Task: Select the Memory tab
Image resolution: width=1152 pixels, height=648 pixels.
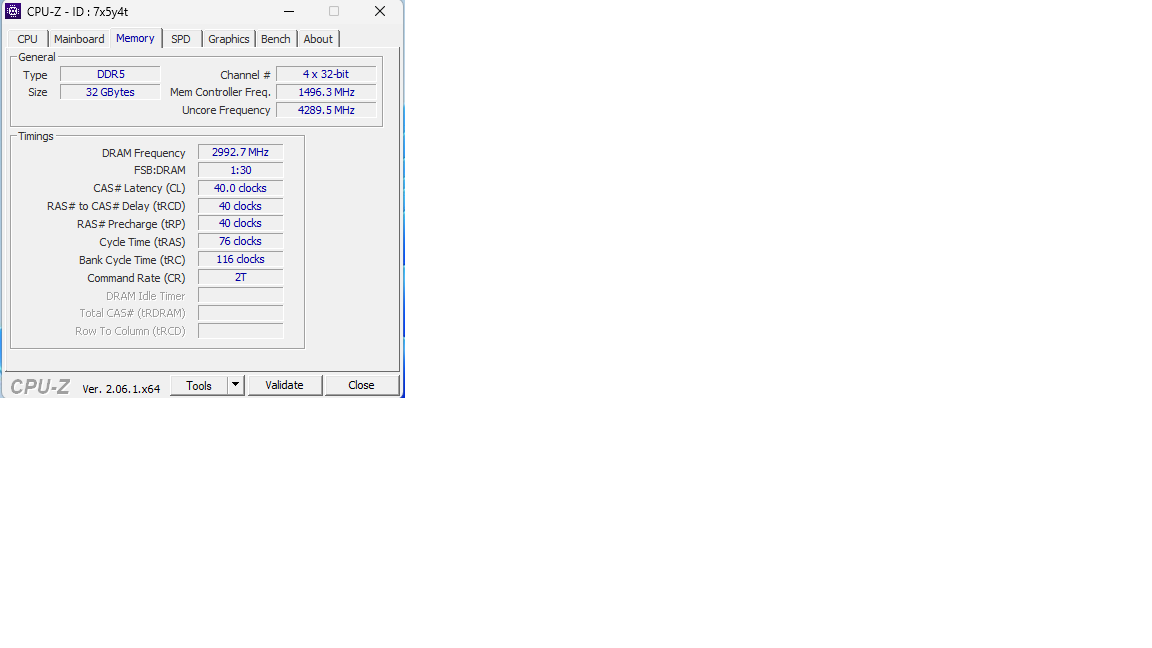Action: click(x=135, y=38)
